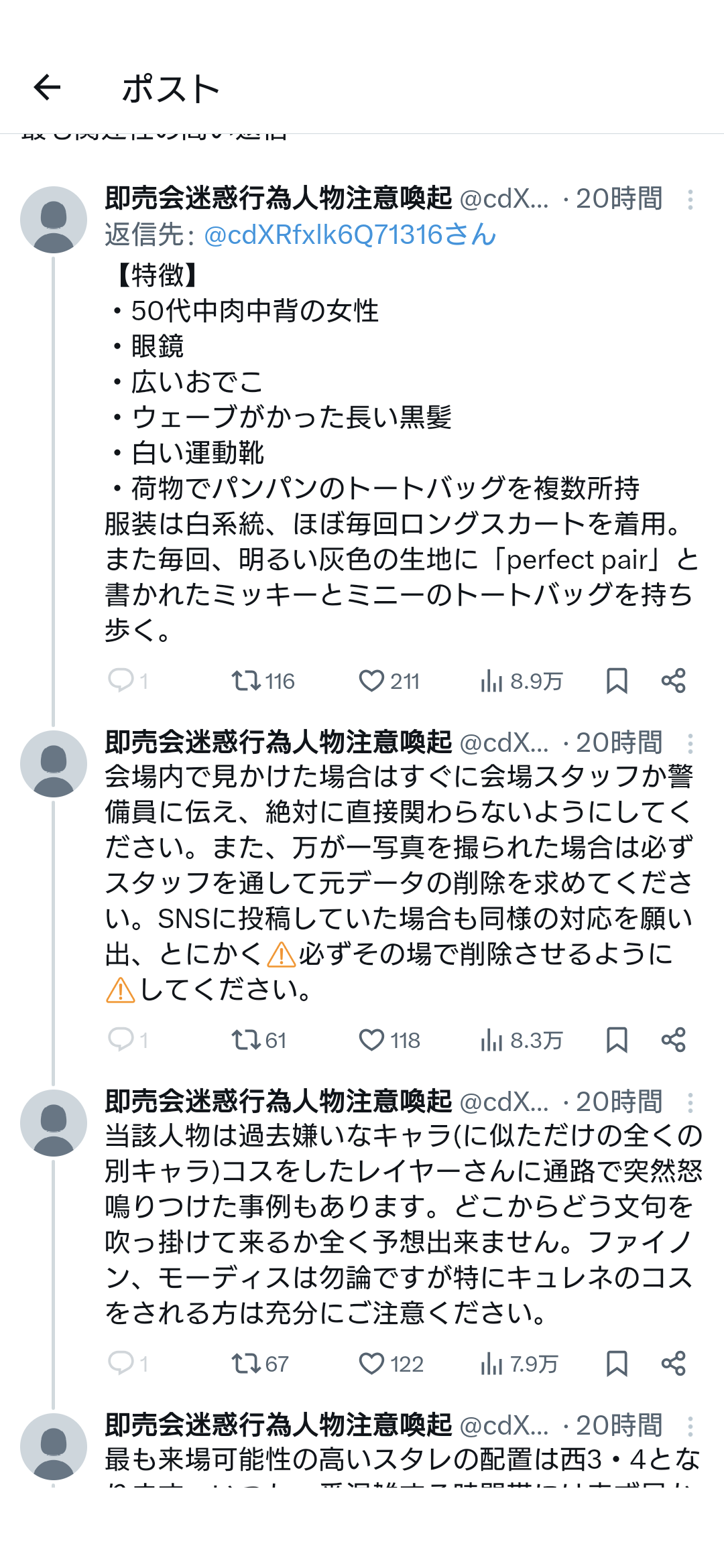The image size is (724, 1568).
Task: Tap the back arrow in the header
Action: (x=47, y=87)
